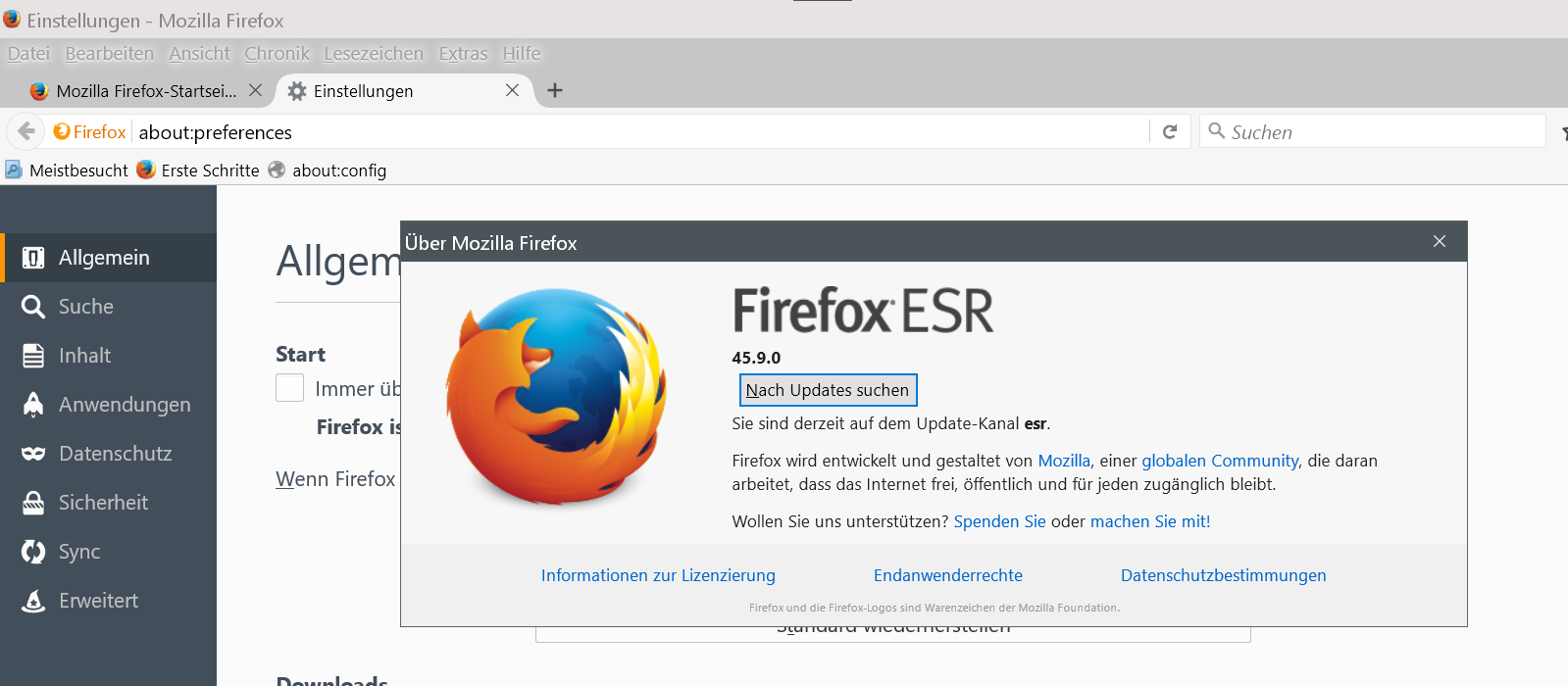
Task: Open the Hilfe menu
Action: coord(522,53)
